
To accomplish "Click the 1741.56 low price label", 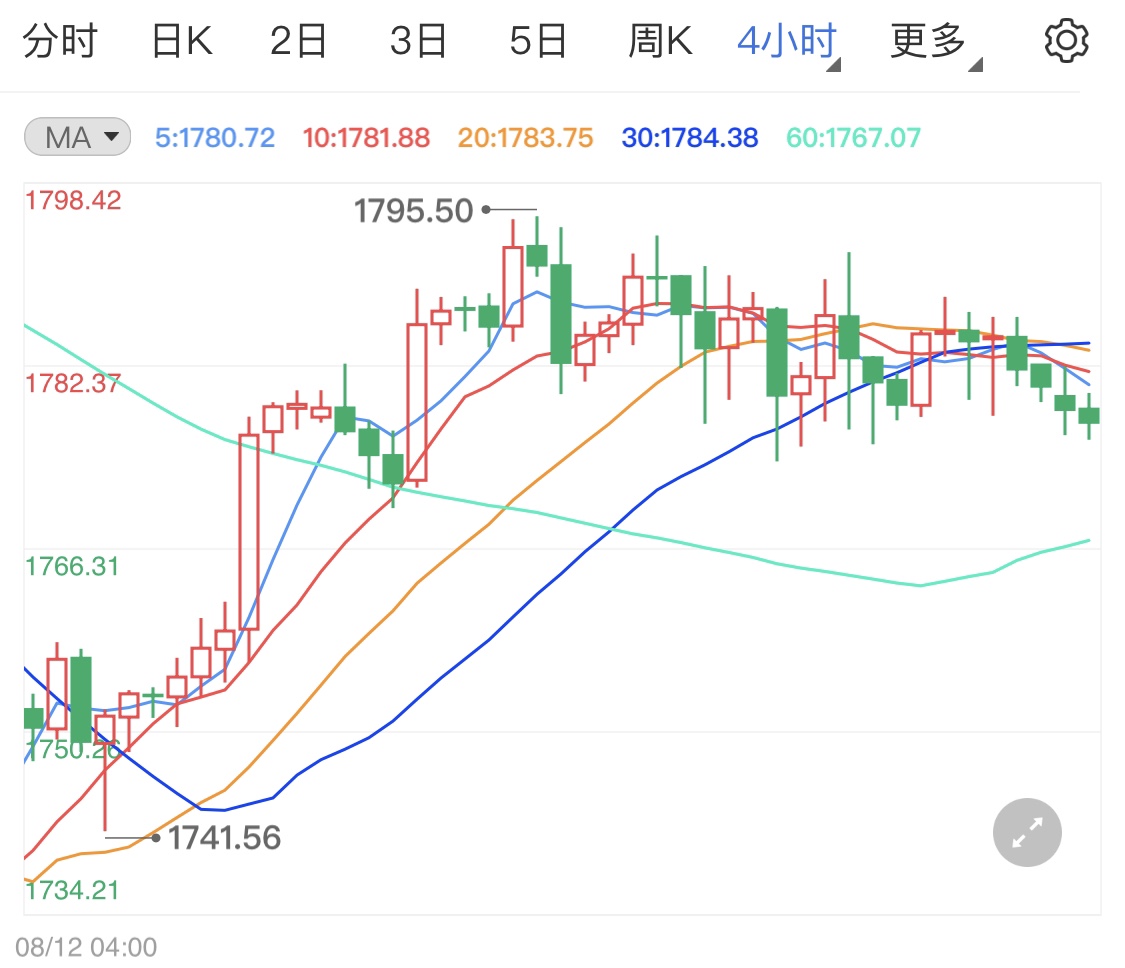I will pyautogui.click(x=224, y=837).
